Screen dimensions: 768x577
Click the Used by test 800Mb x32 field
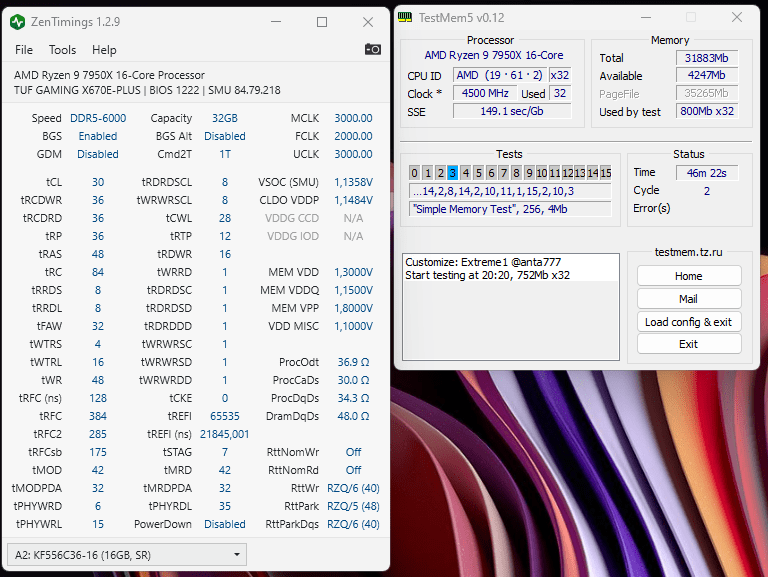[707, 111]
